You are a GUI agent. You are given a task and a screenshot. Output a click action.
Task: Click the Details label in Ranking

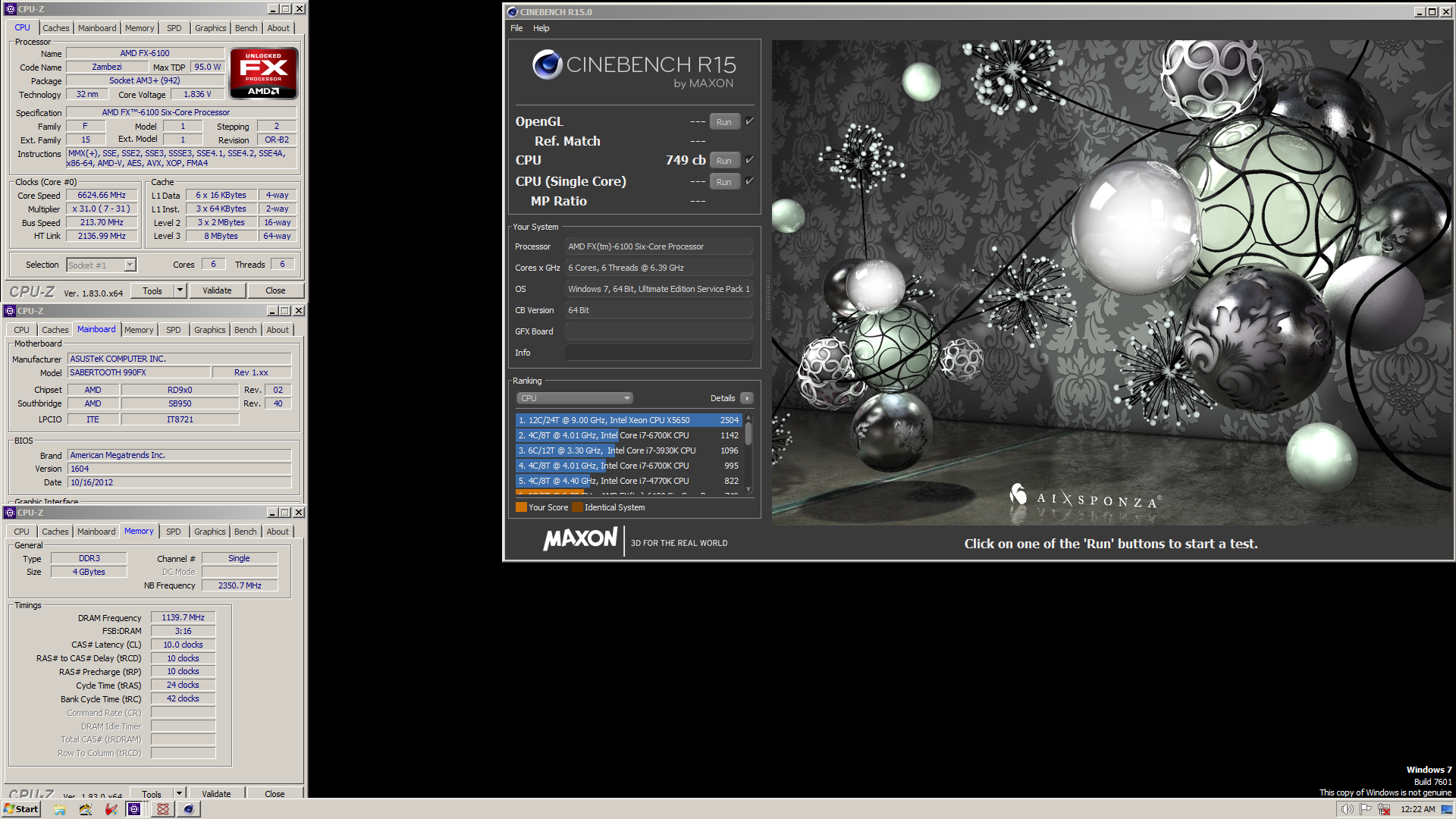(723, 398)
